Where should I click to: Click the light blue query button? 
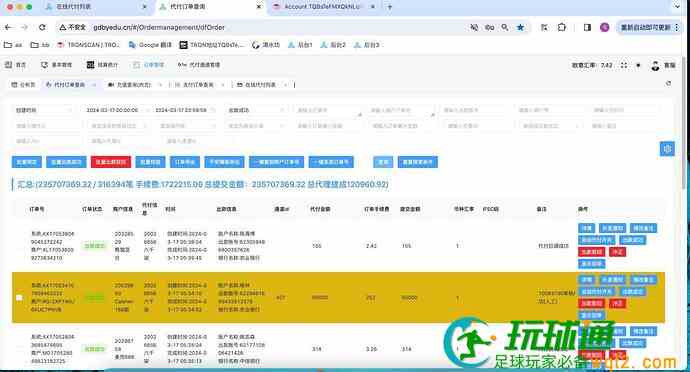pos(383,162)
